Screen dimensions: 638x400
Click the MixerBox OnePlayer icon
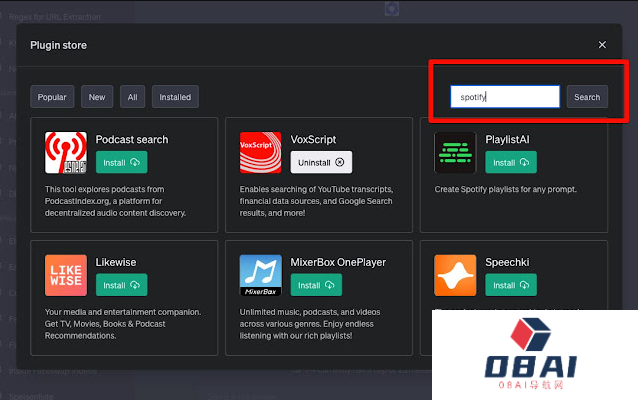pos(260,275)
